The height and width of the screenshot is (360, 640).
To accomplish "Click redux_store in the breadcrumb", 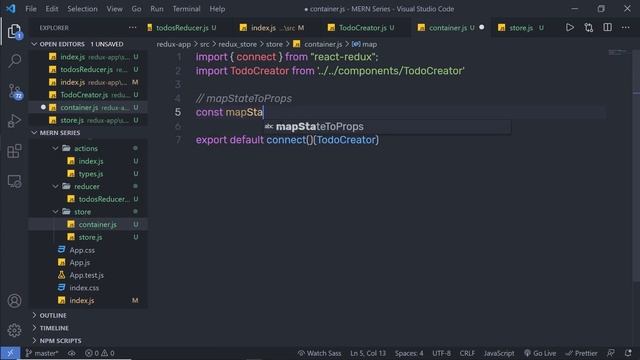I will 238,44.
